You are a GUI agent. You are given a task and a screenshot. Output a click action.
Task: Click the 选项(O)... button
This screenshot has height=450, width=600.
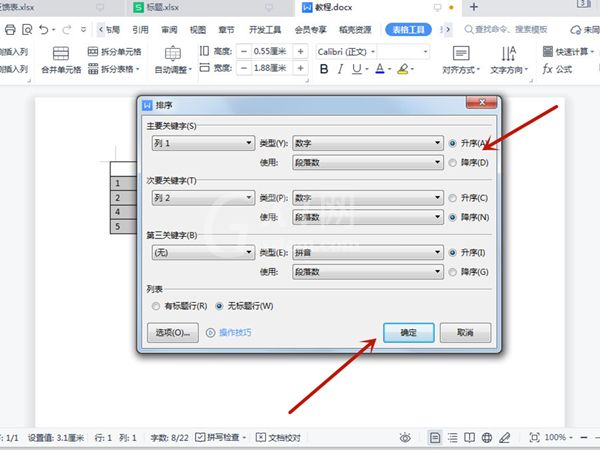(x=173, y=333)
